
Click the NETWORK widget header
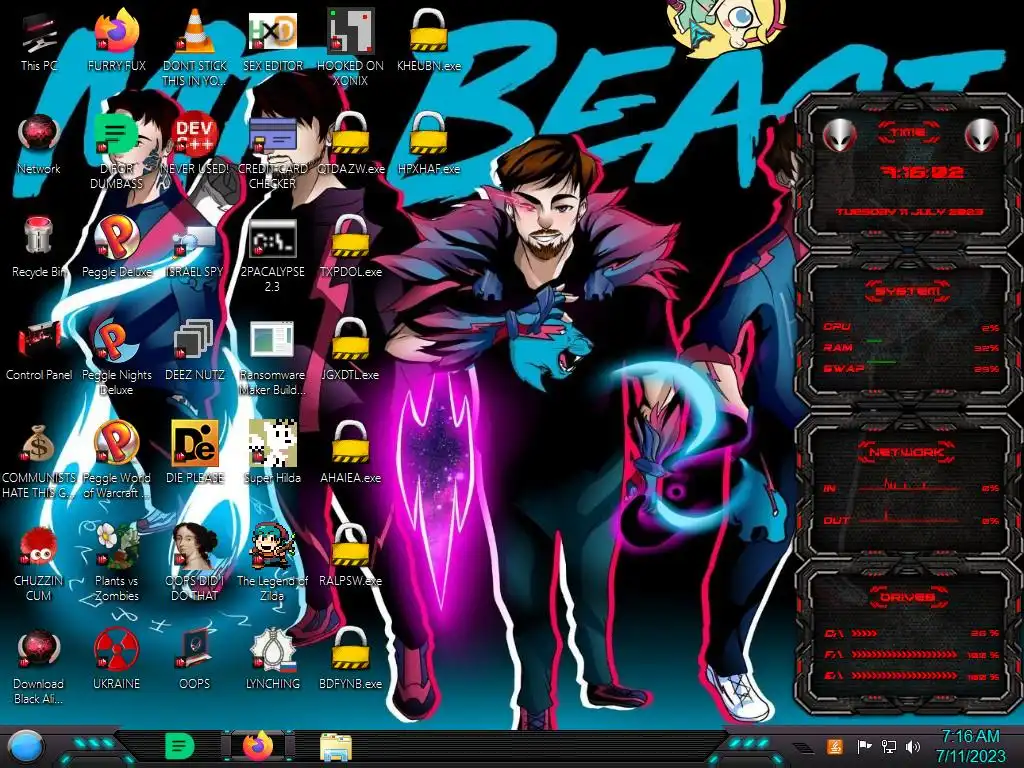click(x=907, y=452)
